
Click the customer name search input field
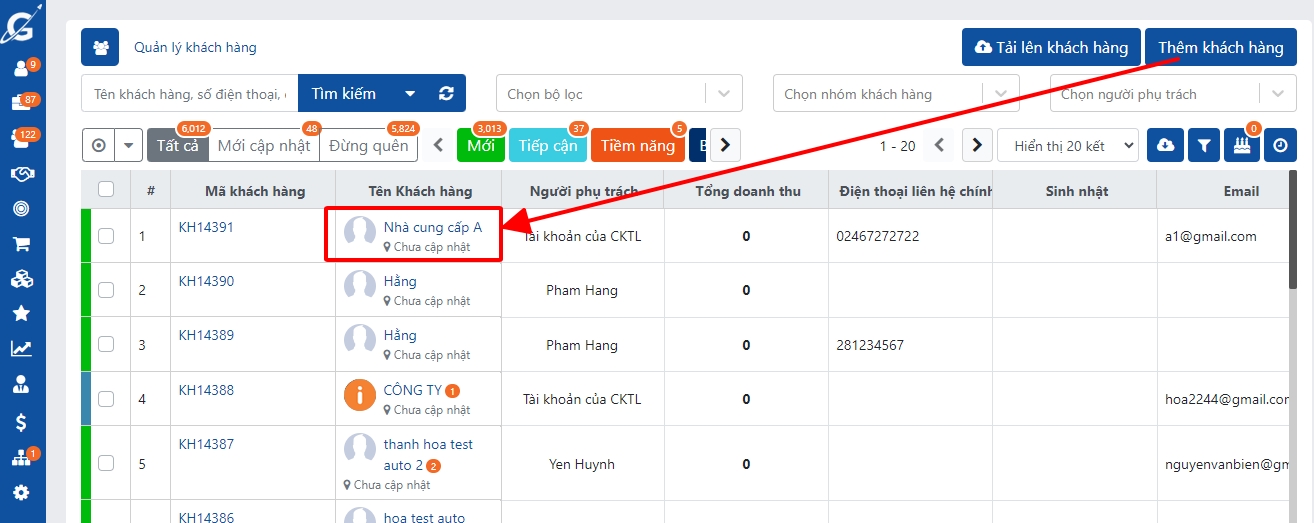pos(189,94)
